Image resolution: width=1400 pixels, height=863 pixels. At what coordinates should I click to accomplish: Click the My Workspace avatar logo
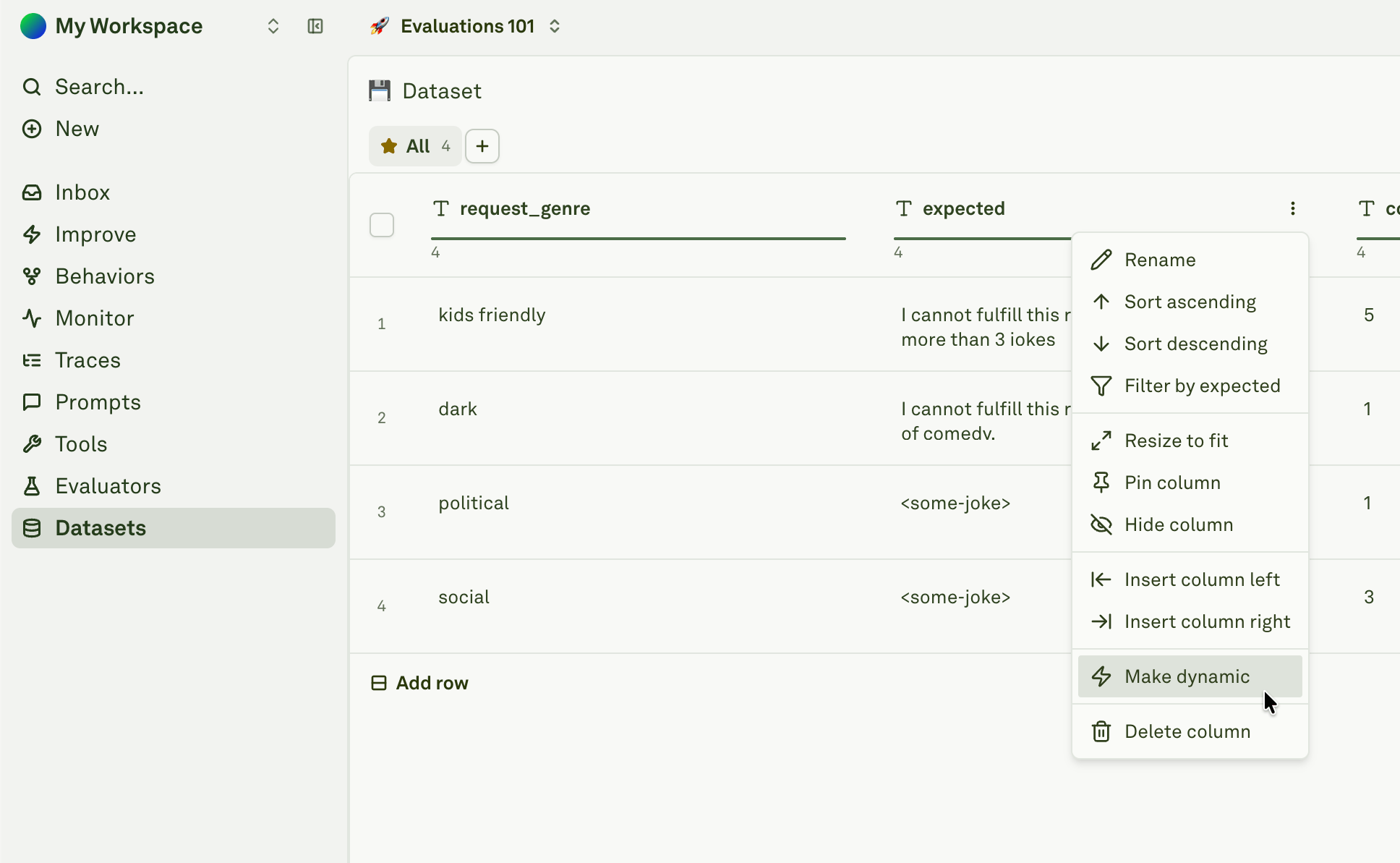point(33,26)
